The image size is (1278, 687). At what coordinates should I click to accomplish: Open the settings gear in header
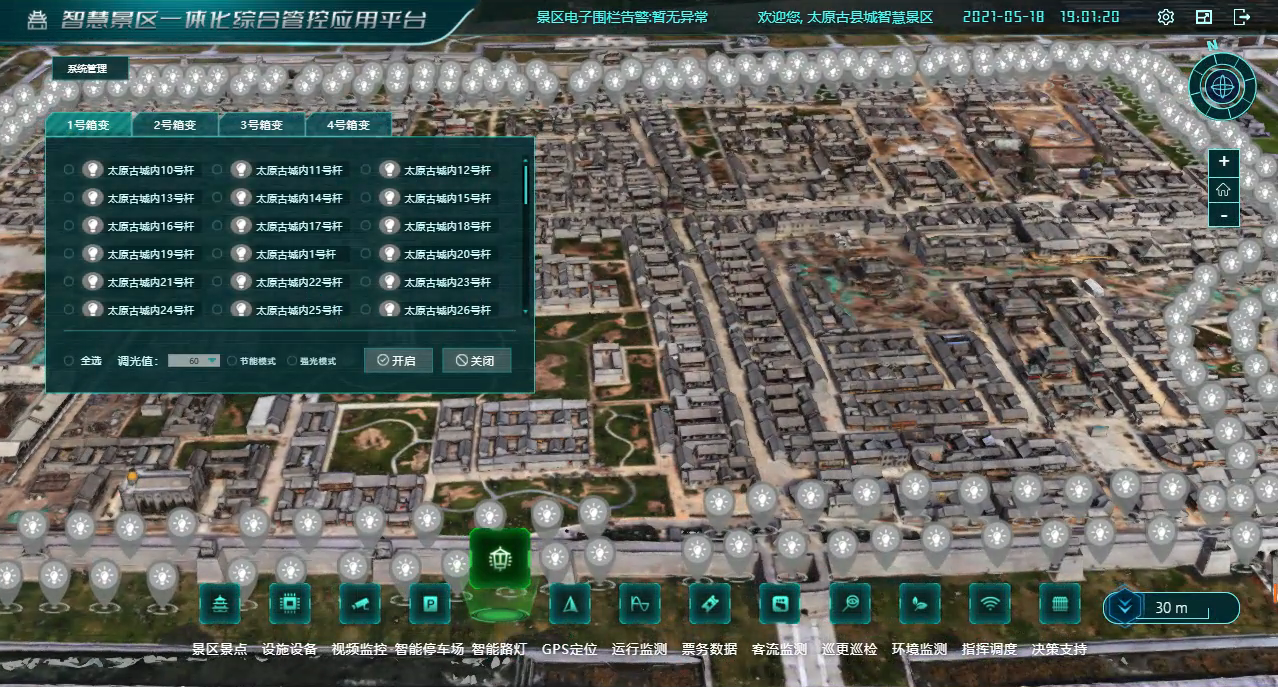coord(1165,17)
